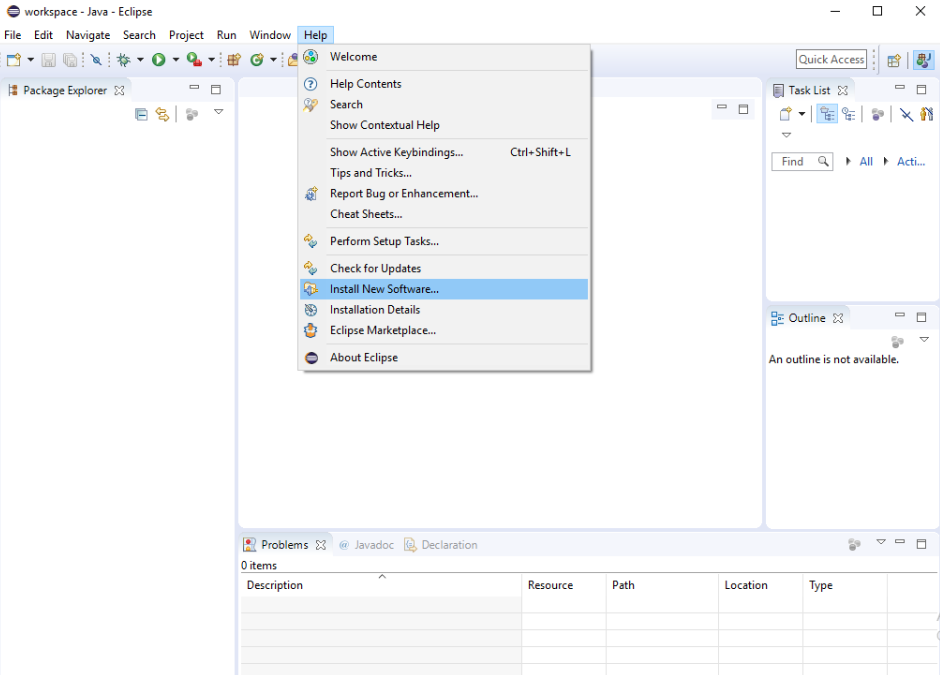Click the Synchronize Changed icon in Task List
The image size is (940, 675).
point(906,114)
